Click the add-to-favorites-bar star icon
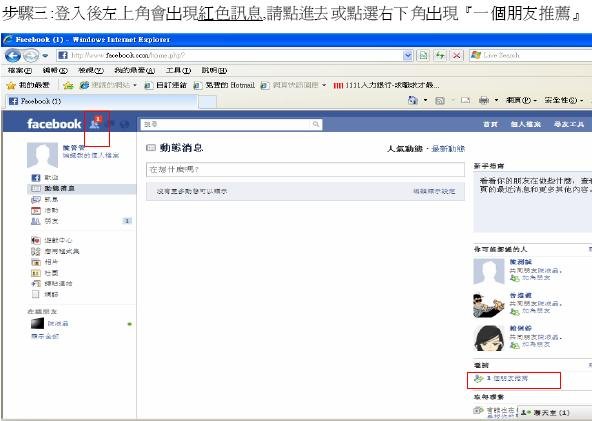This screenshot has width=592, height=421. 68,86
